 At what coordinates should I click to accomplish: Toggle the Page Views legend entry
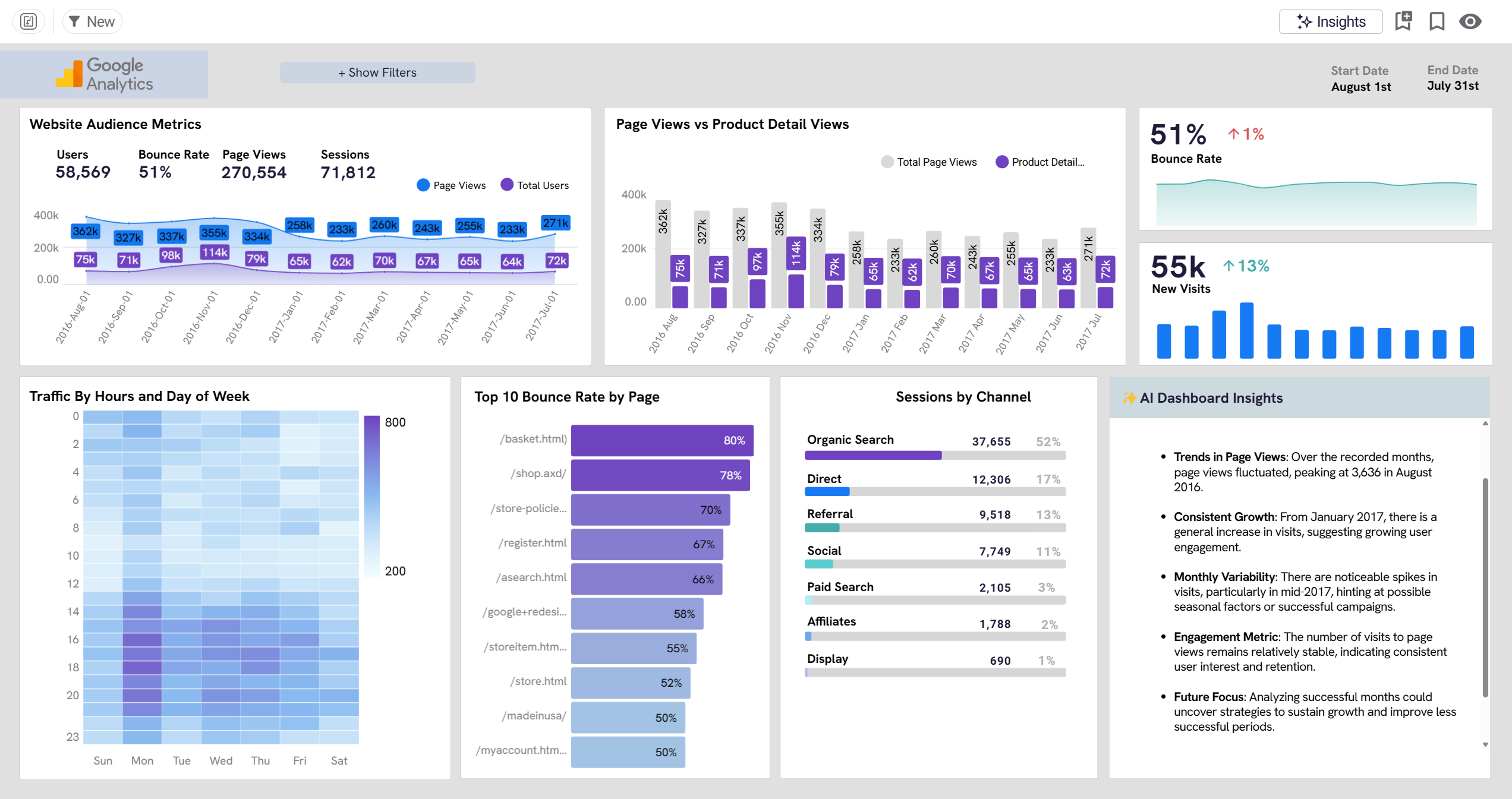(452, 185)
